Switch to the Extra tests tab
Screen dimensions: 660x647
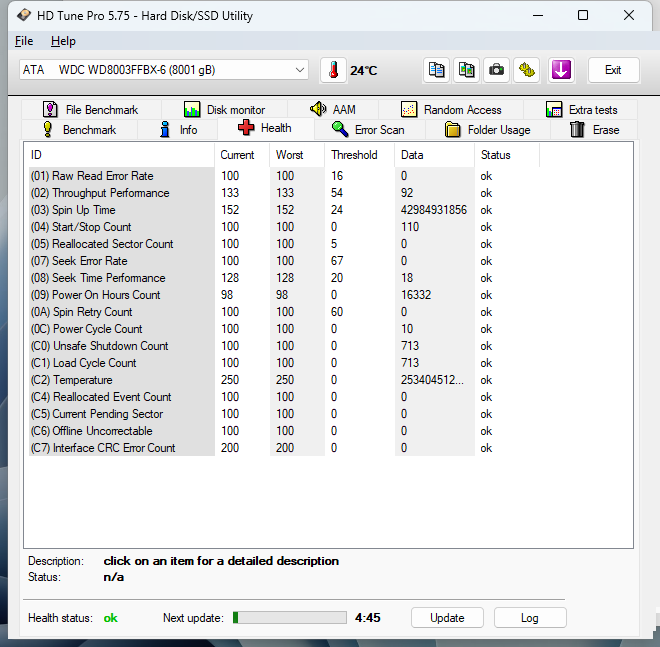[x=581, y=110]
